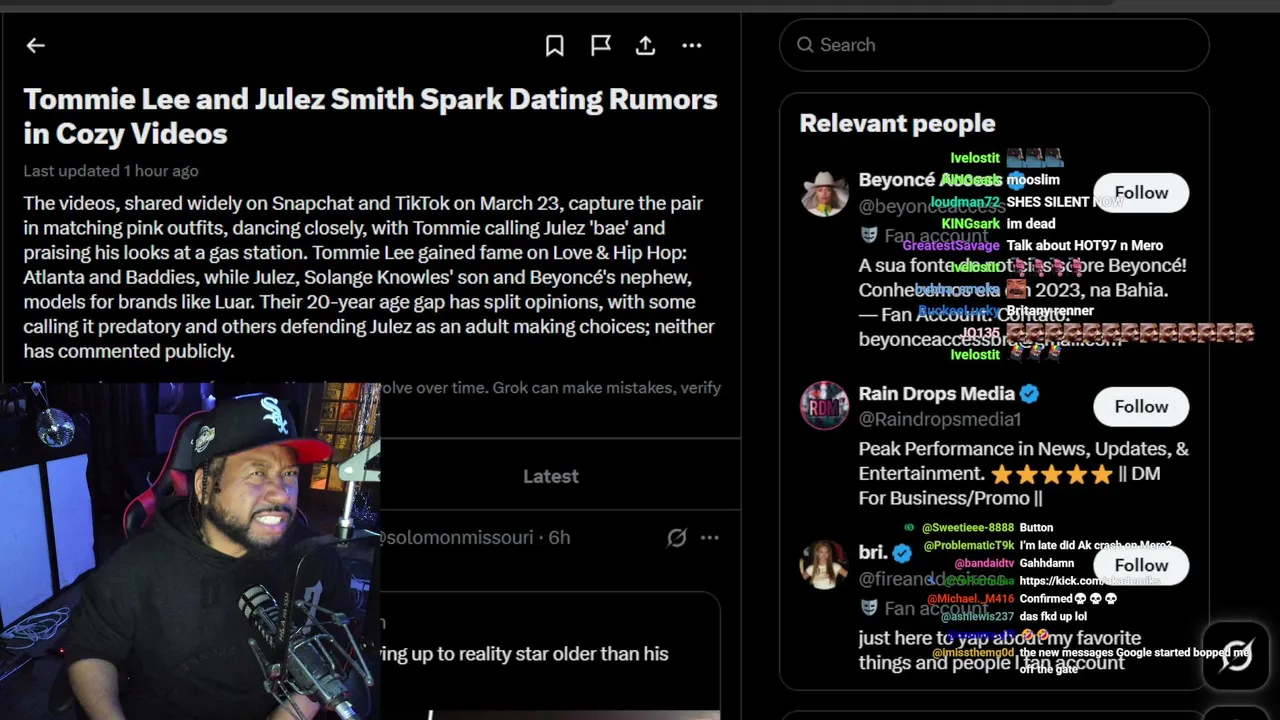
Task: Click the story headline Tommie Lee and Julez Smith
Action: point(371,116)
